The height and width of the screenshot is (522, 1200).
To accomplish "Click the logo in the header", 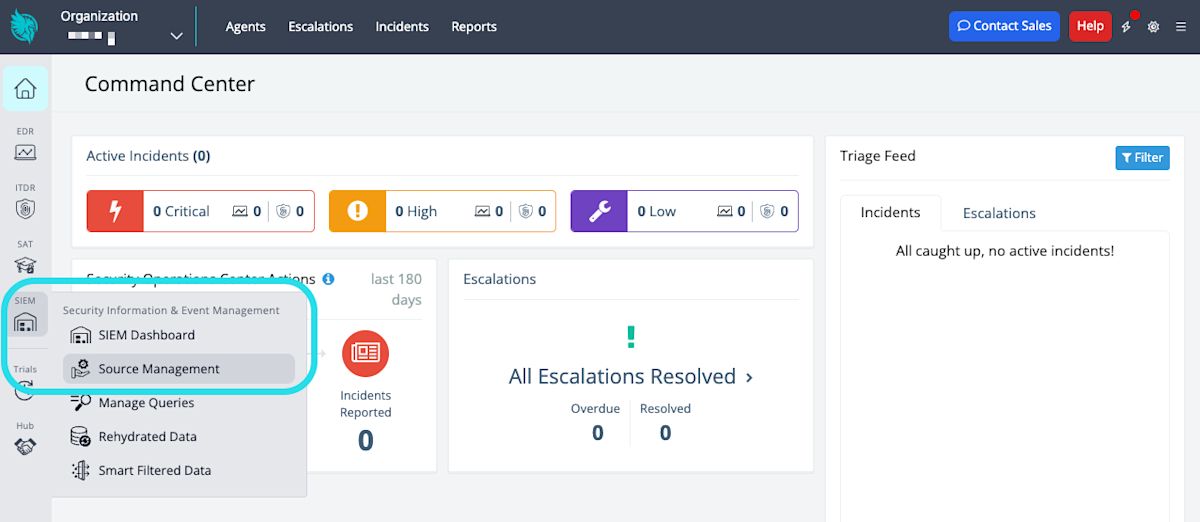I will click(x=24, y=26).
